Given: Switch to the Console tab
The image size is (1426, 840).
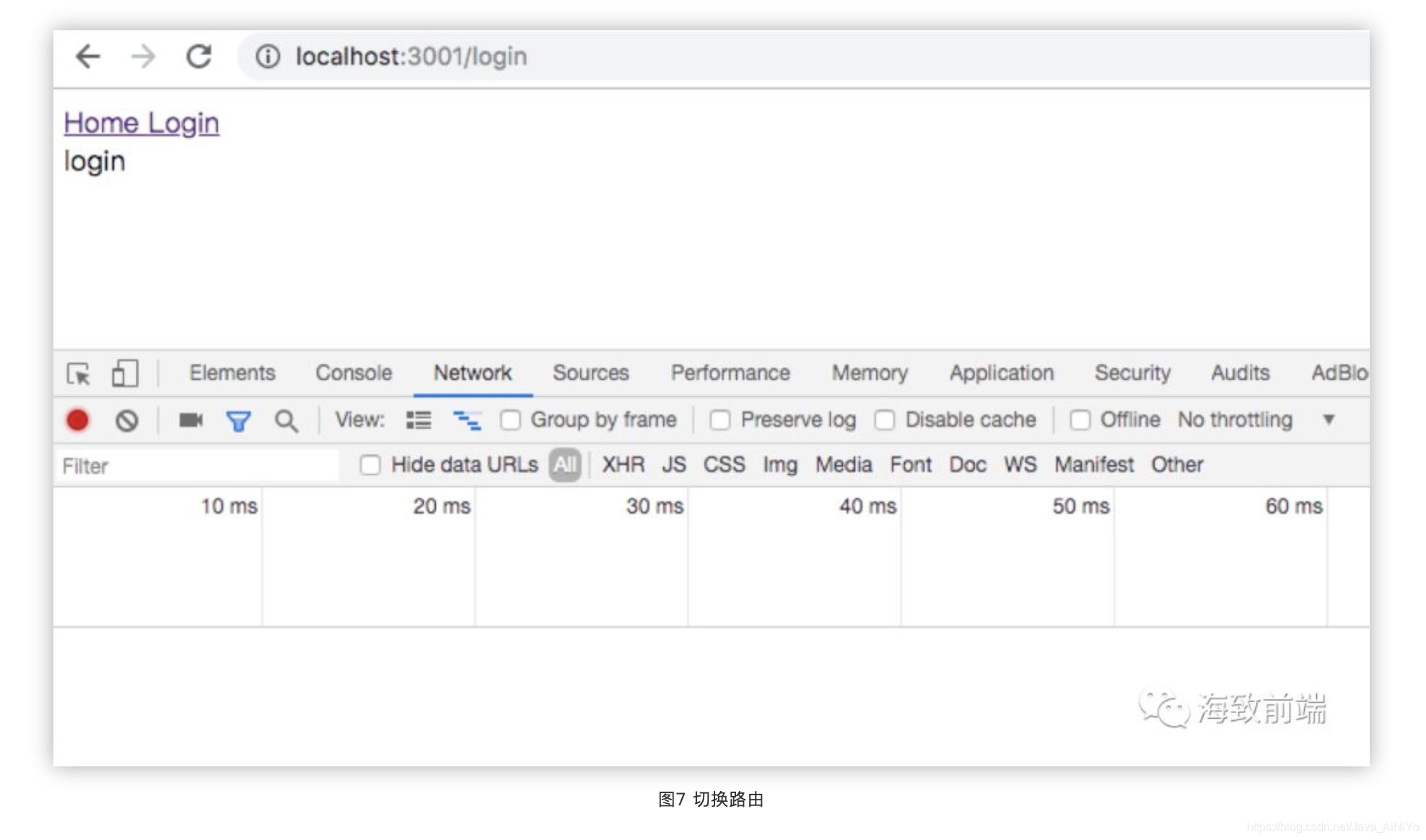Looking at the screenshot, I should 354,373.
